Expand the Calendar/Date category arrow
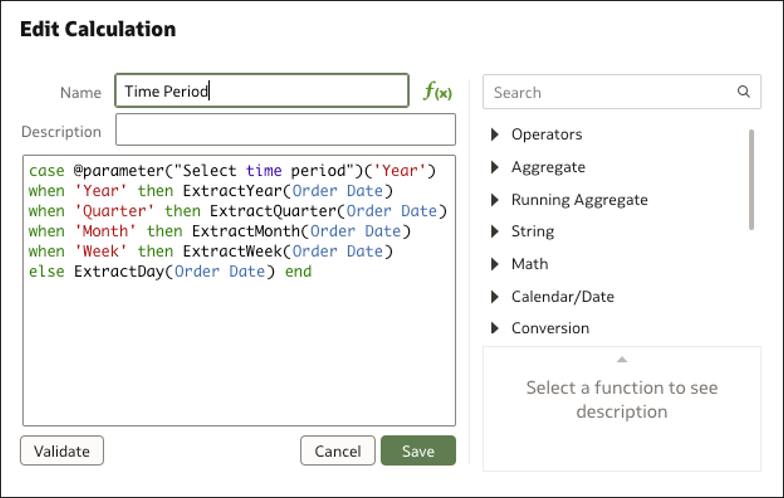This screenshot has width=784, height=498. 495,297
